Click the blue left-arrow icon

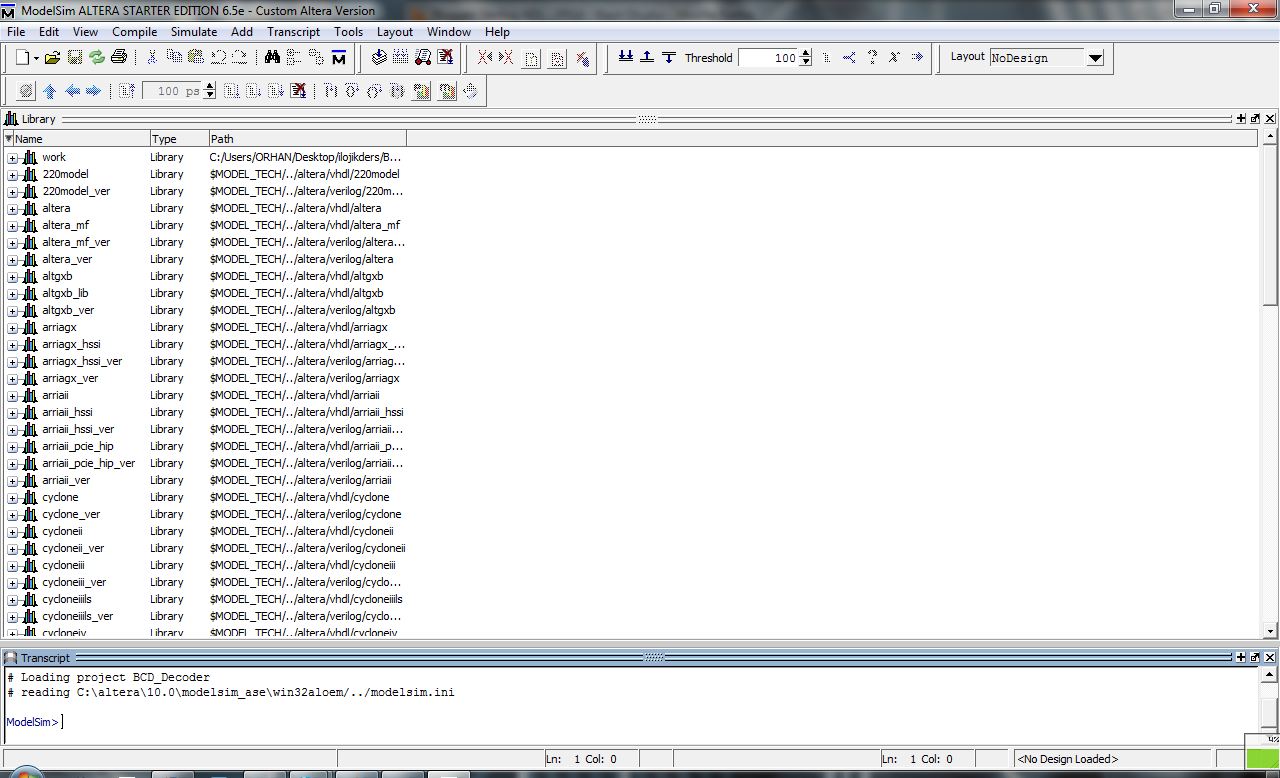point(72,91)
